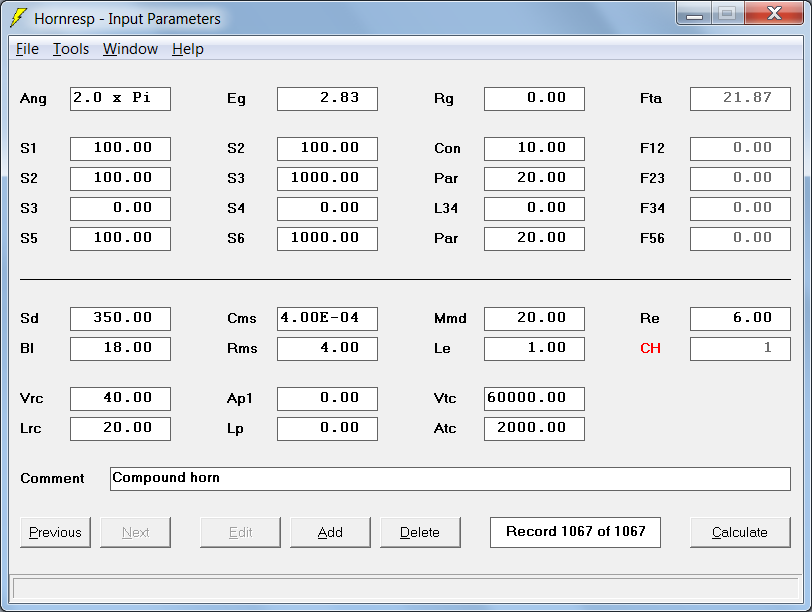812x612 pixels.
Task: Click the Vtc label
Action: [x=445, y=399]
